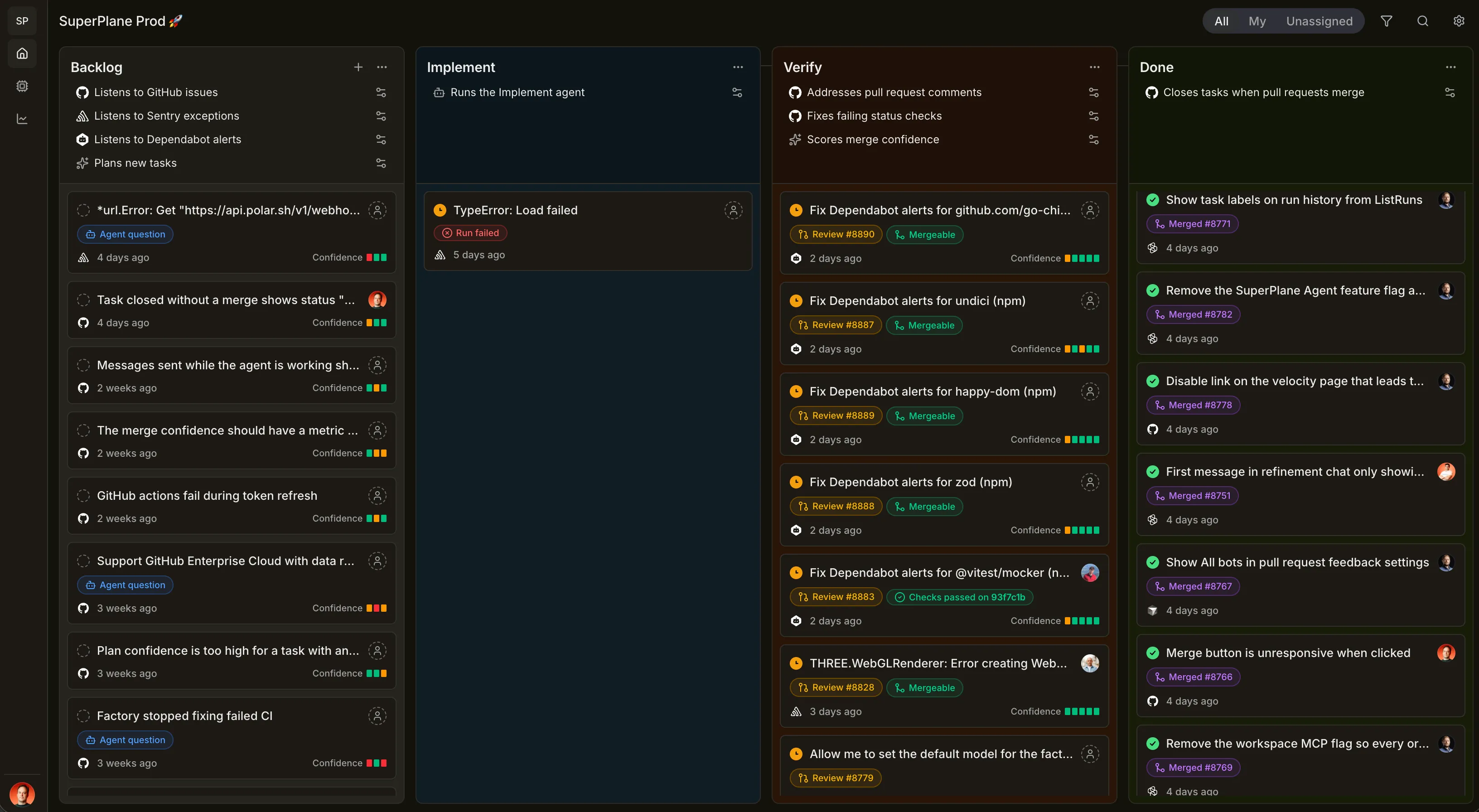Open the analytics chart icon in sidebar
This screenshot has height=812, width=1479.
coord(22,119)
